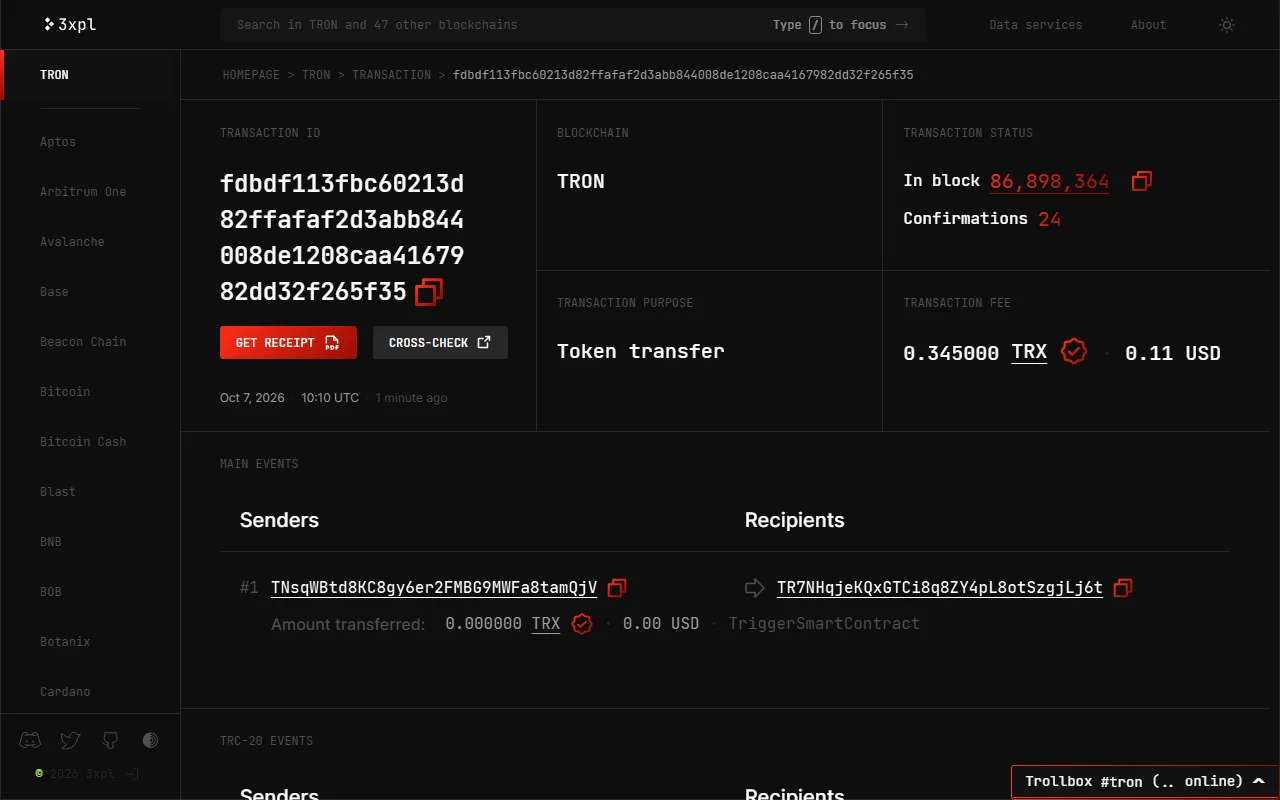Image resolution: width=1280 pixels, height=800 pixels.
Task: Click verified badge beside the fee TRX
Action: click(x=1074, y=352)
